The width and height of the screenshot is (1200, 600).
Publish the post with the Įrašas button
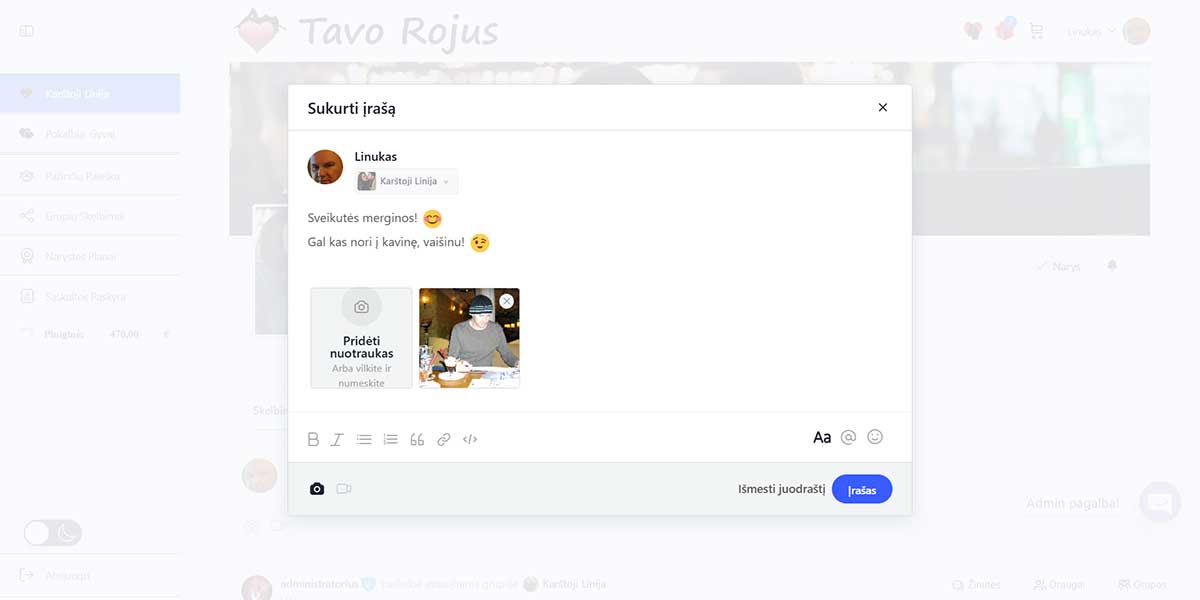(862, 489)
